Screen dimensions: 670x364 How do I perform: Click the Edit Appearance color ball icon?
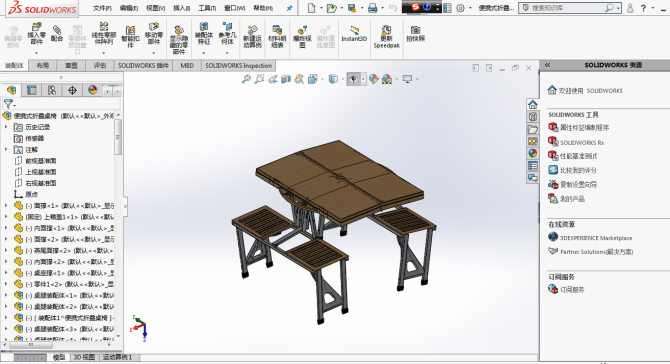coord(373,79)
